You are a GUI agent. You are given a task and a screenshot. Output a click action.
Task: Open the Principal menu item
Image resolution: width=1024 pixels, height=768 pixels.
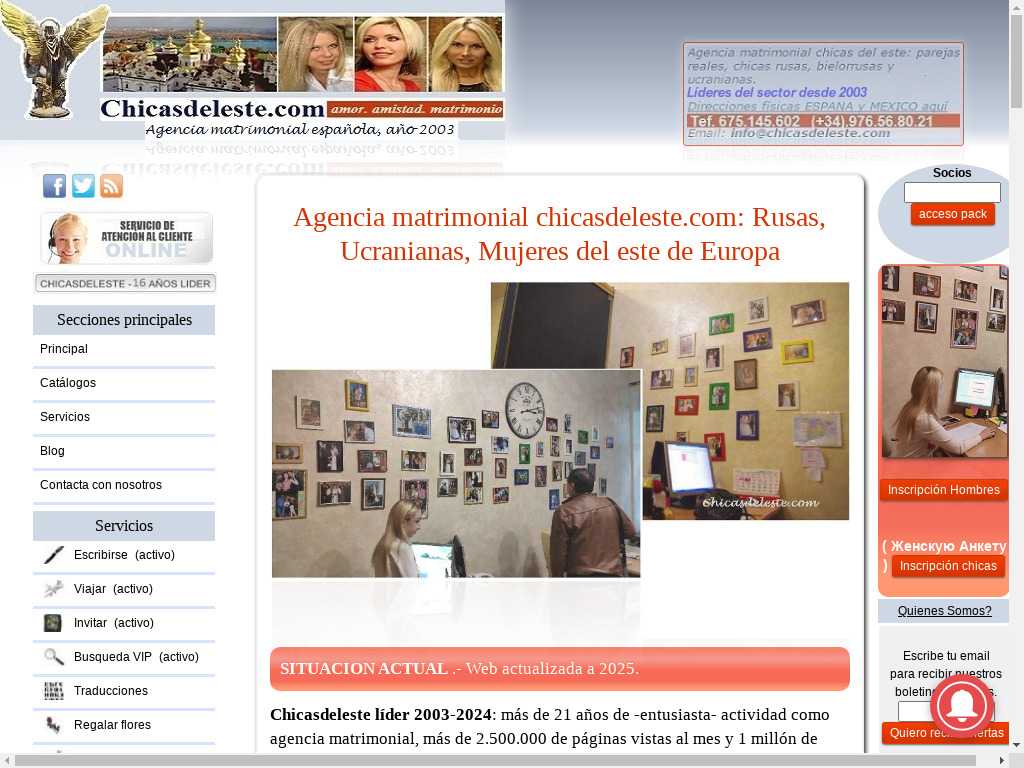point(63,349)
